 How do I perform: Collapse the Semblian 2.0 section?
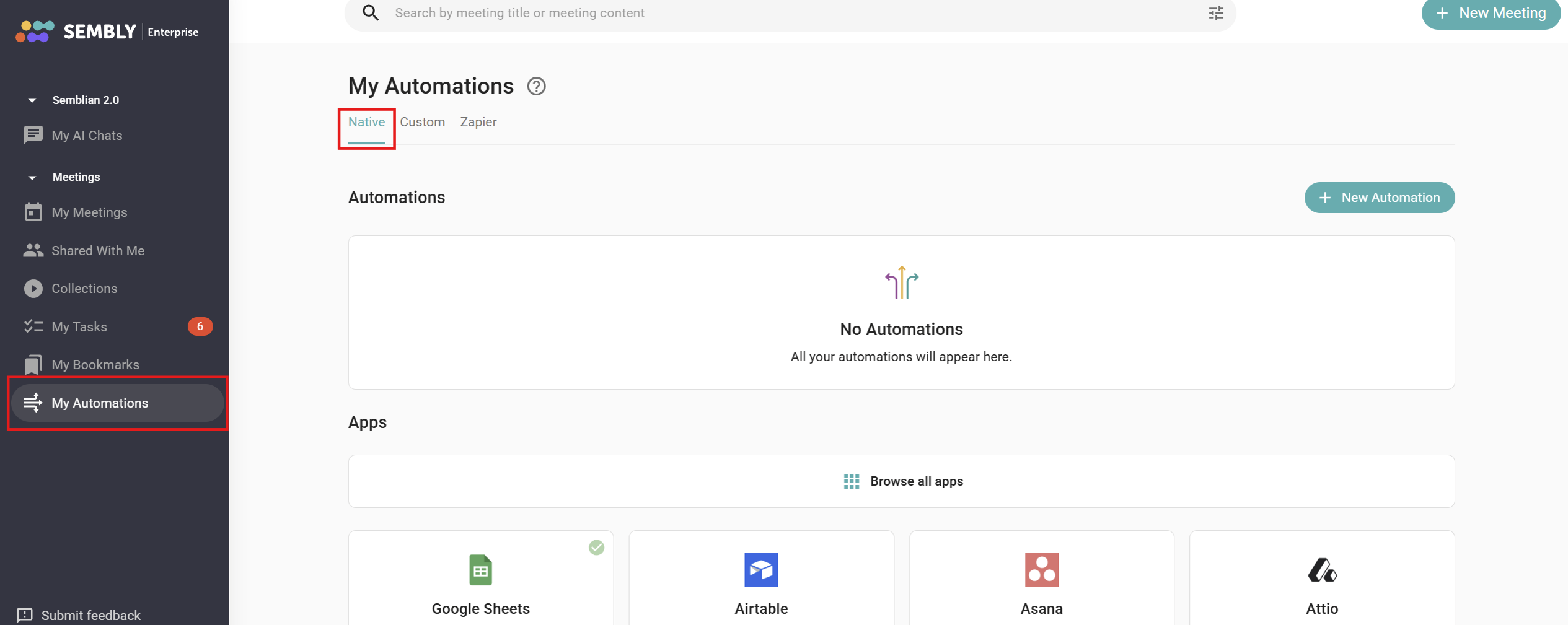tap(32, 100)
